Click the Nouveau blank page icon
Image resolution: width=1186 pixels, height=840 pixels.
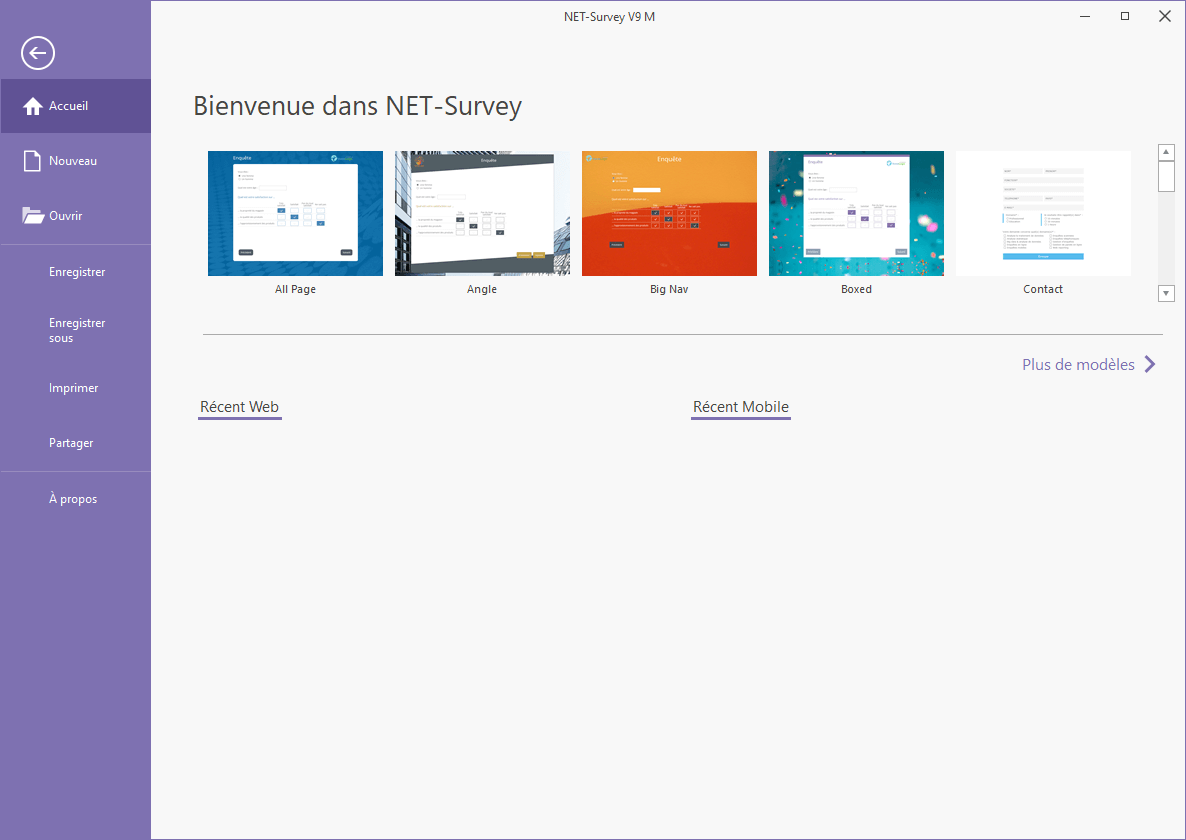[32, 161]
